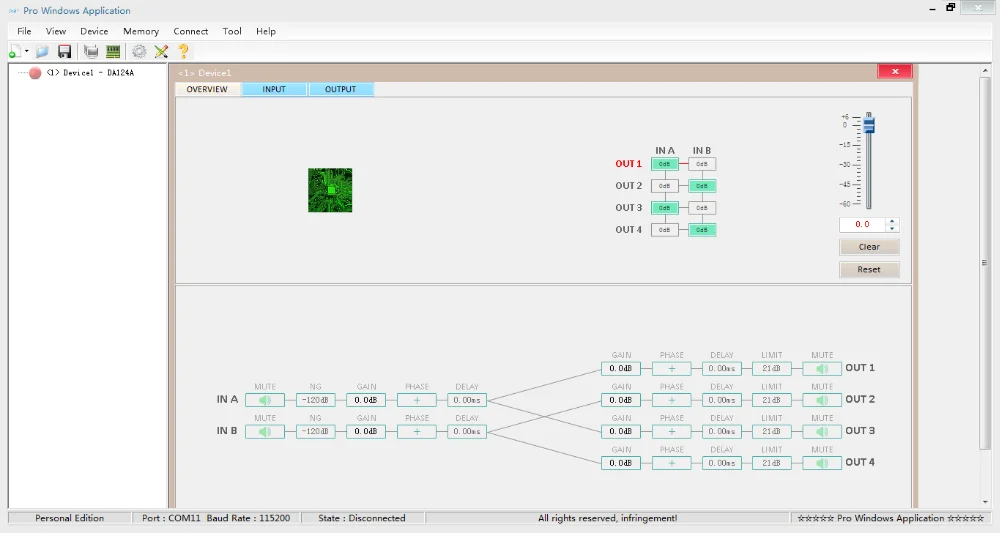Click the Save floppy disk icon

click(64, 52)
